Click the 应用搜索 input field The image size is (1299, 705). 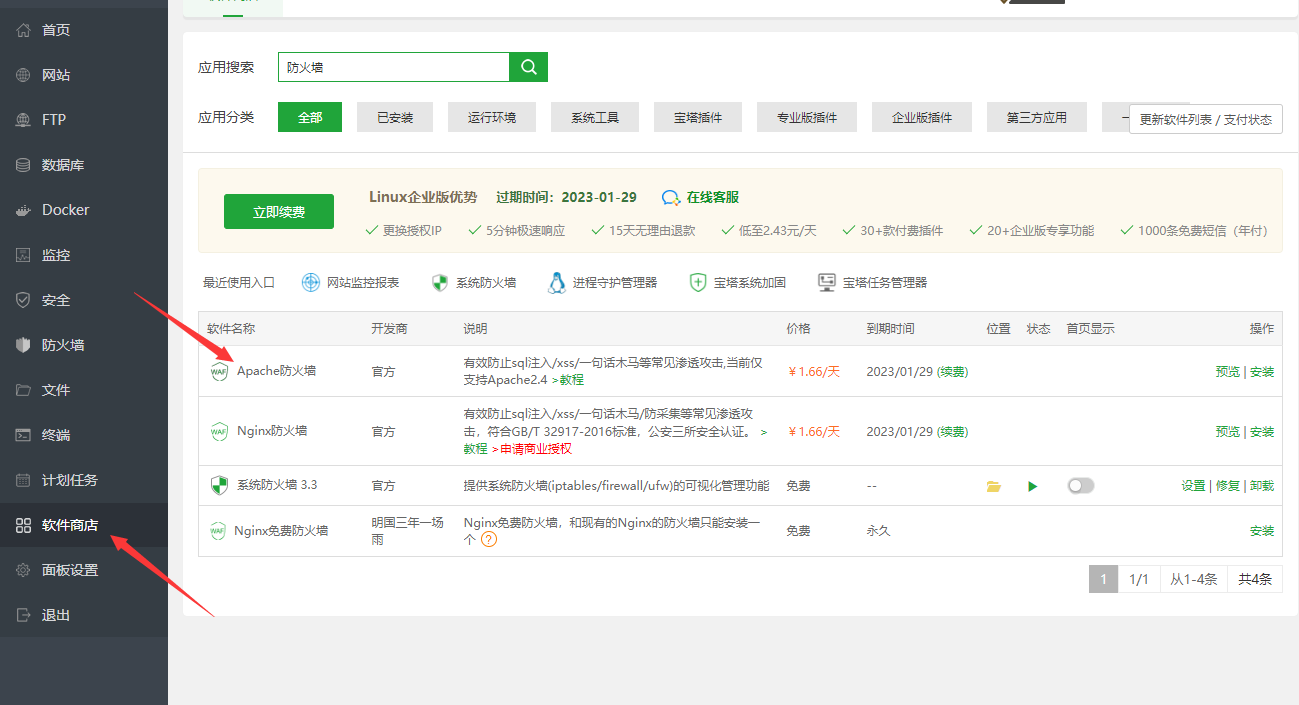[394, 67]
